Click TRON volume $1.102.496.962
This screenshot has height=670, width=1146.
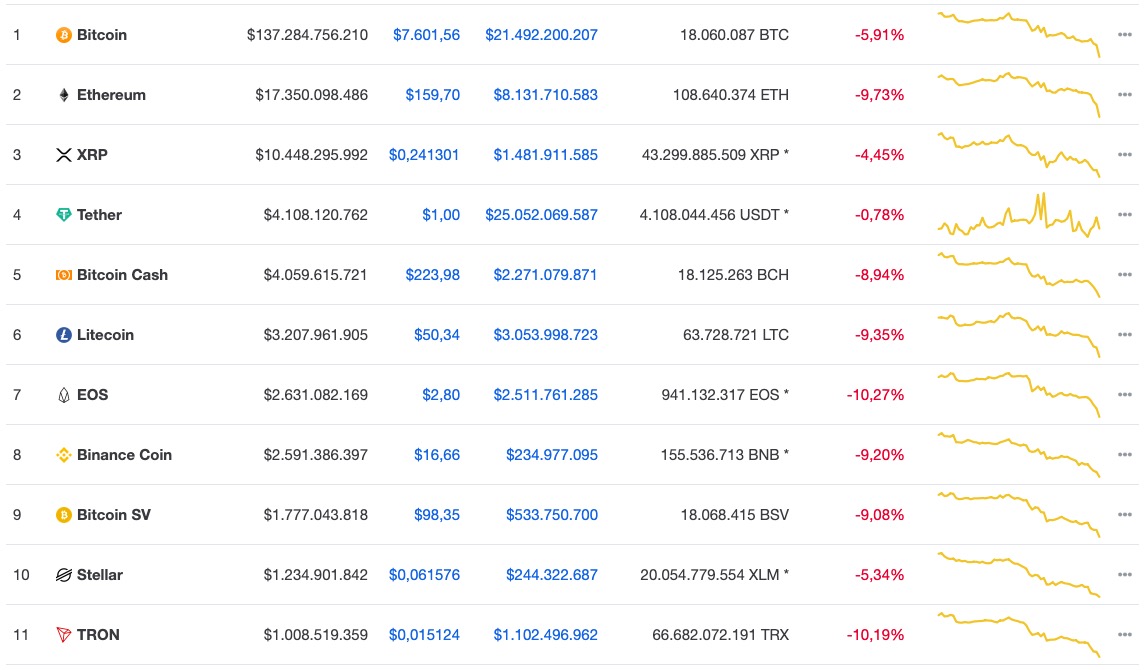[545, 635]
